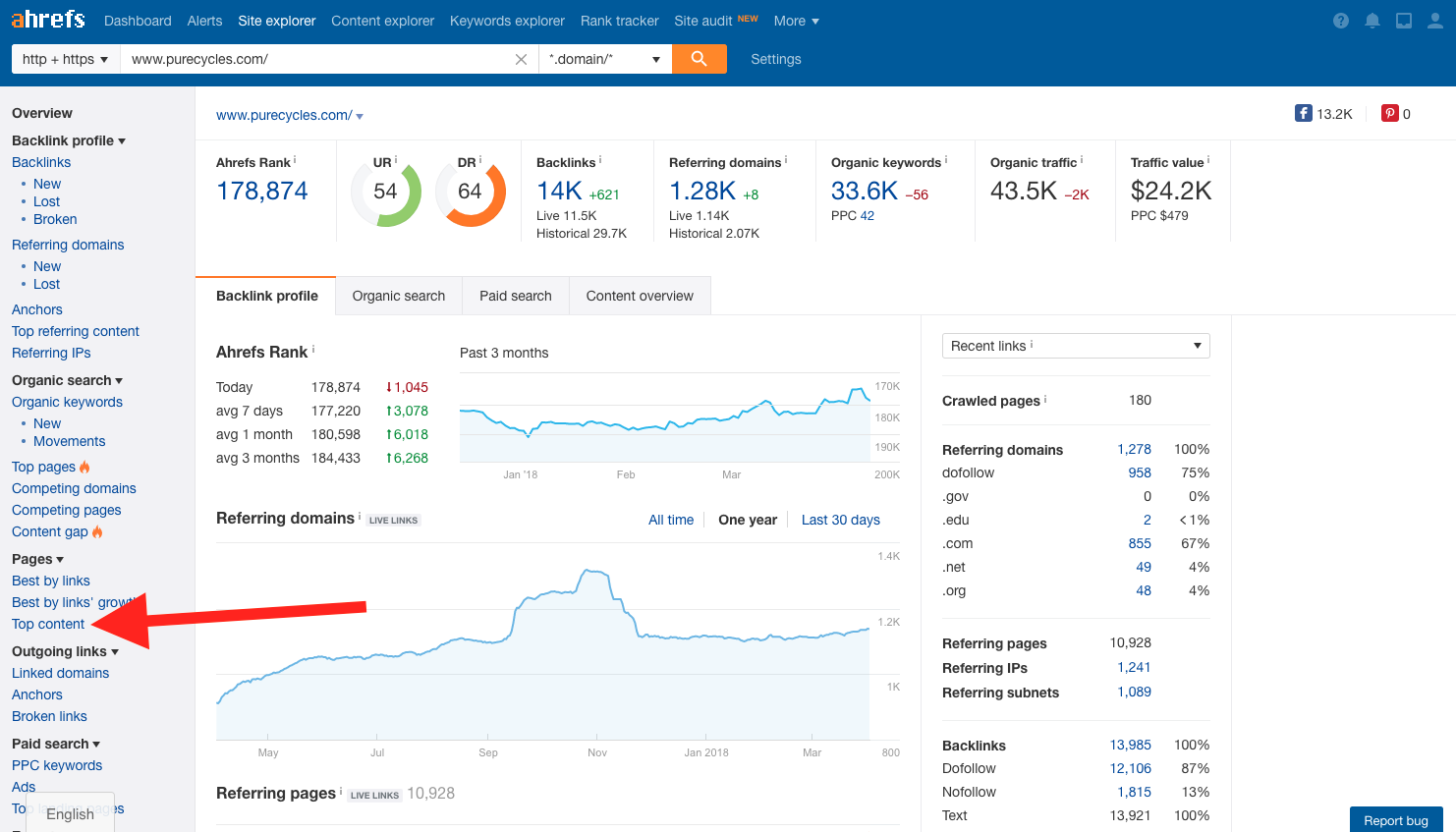Open Keywords explorer in top navigation
The image size is (1456, 832).
pos(507,21)
